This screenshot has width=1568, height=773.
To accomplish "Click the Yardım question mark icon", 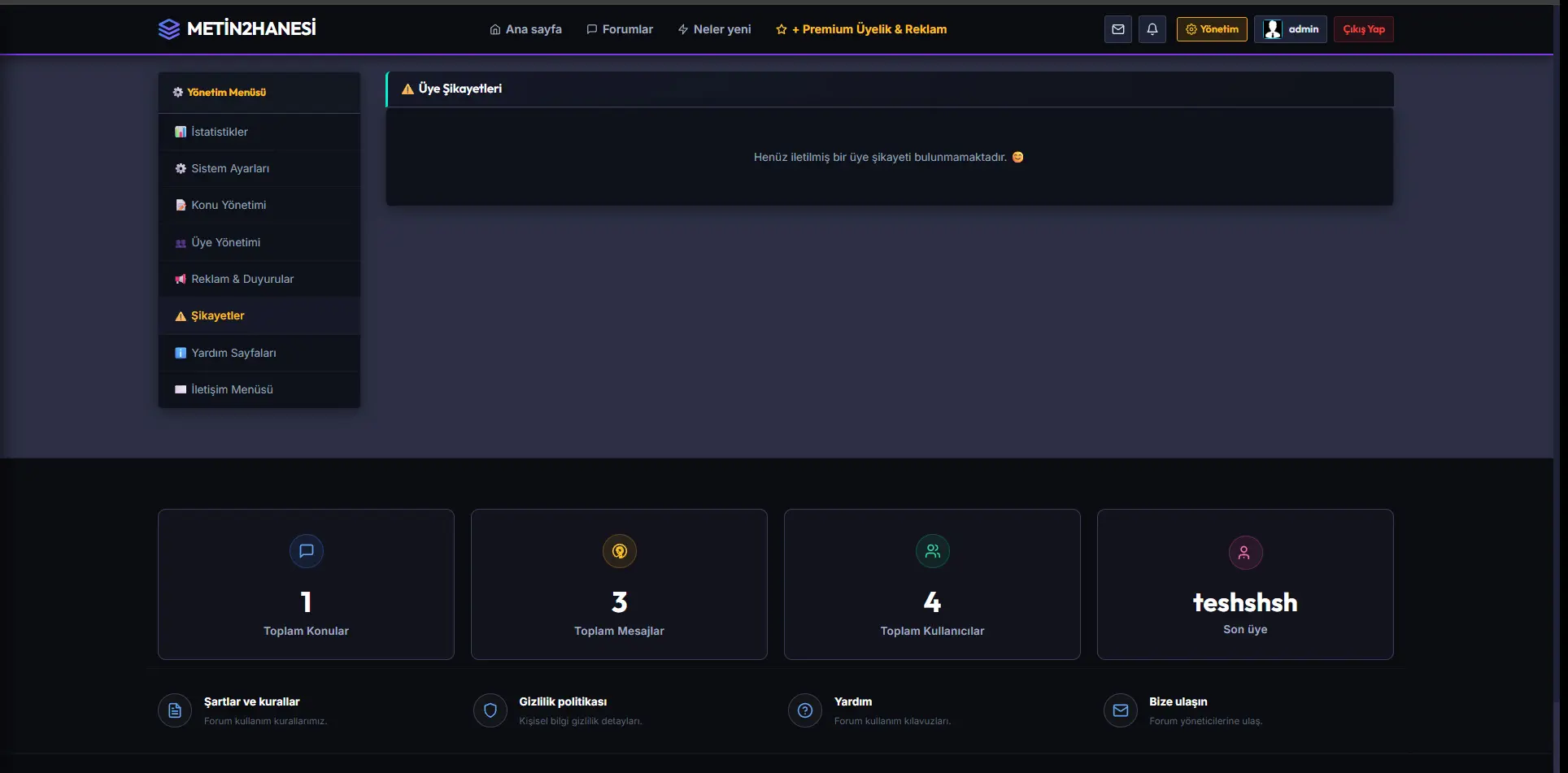I will click(x=805, y=710).
